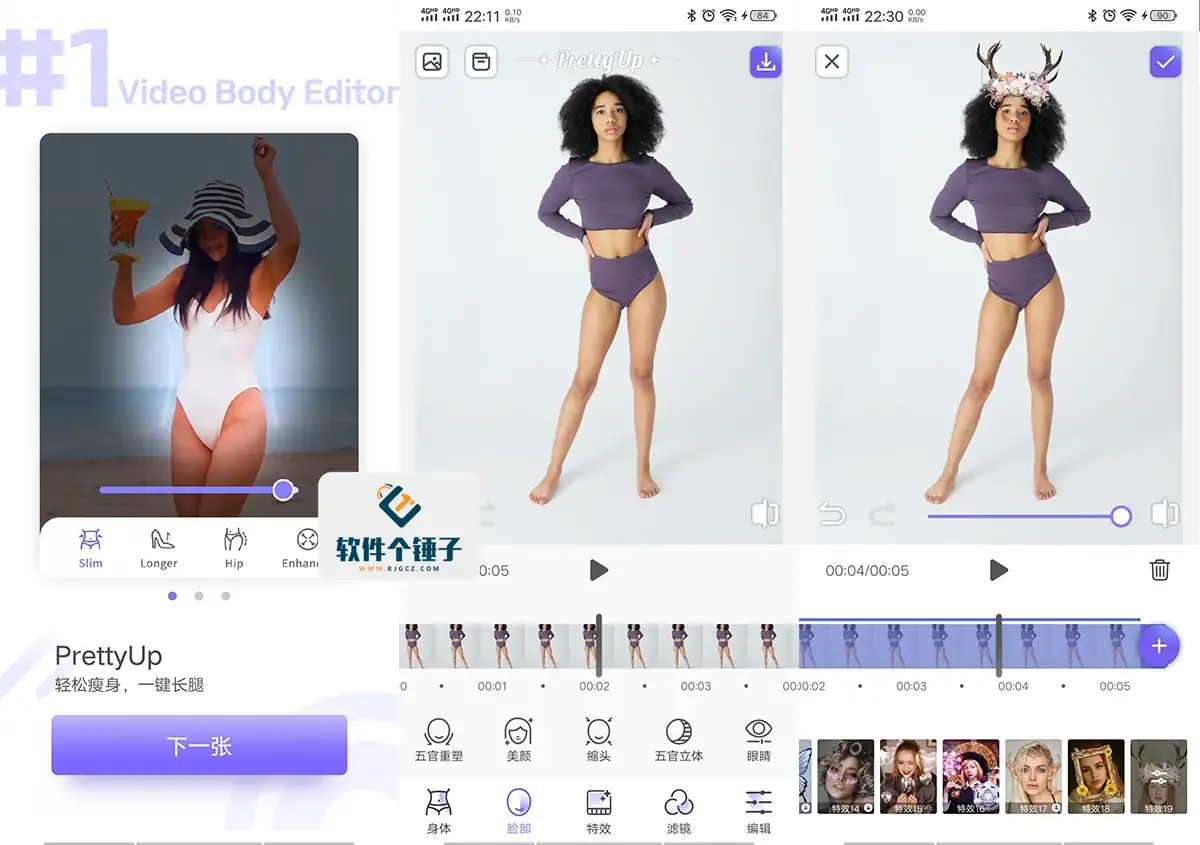Image resolution: width=1200 pixels, height=845 pixels.
Task: Switch to the 特效 effects tab
Action: point(599,811)
